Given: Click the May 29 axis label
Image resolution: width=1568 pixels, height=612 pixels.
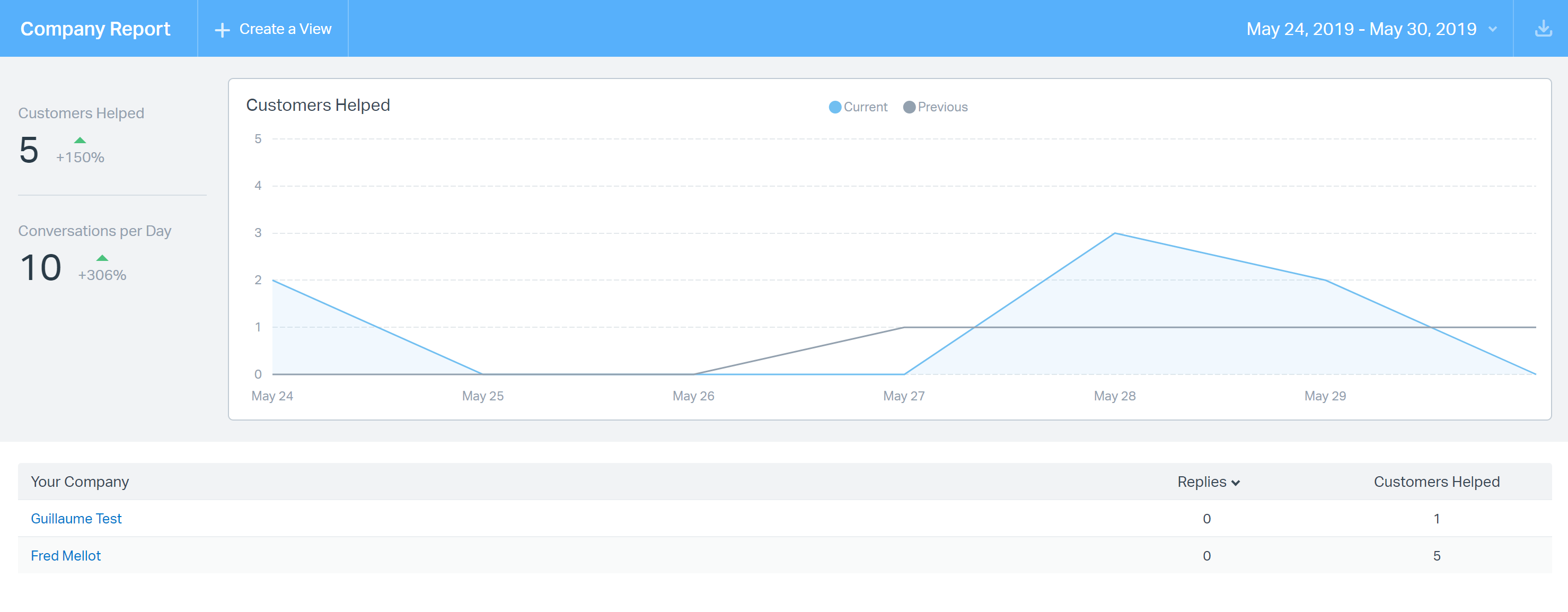Looking at the screenshot, I should tap(1325, 396).
